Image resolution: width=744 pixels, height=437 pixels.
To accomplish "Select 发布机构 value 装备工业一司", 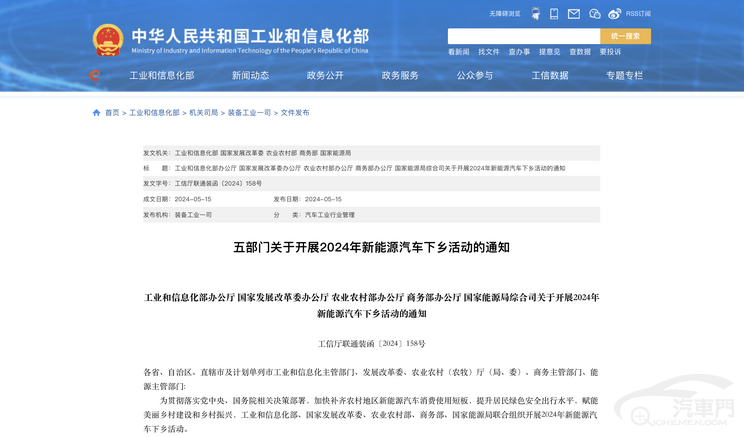I will (x=193, y=215).
